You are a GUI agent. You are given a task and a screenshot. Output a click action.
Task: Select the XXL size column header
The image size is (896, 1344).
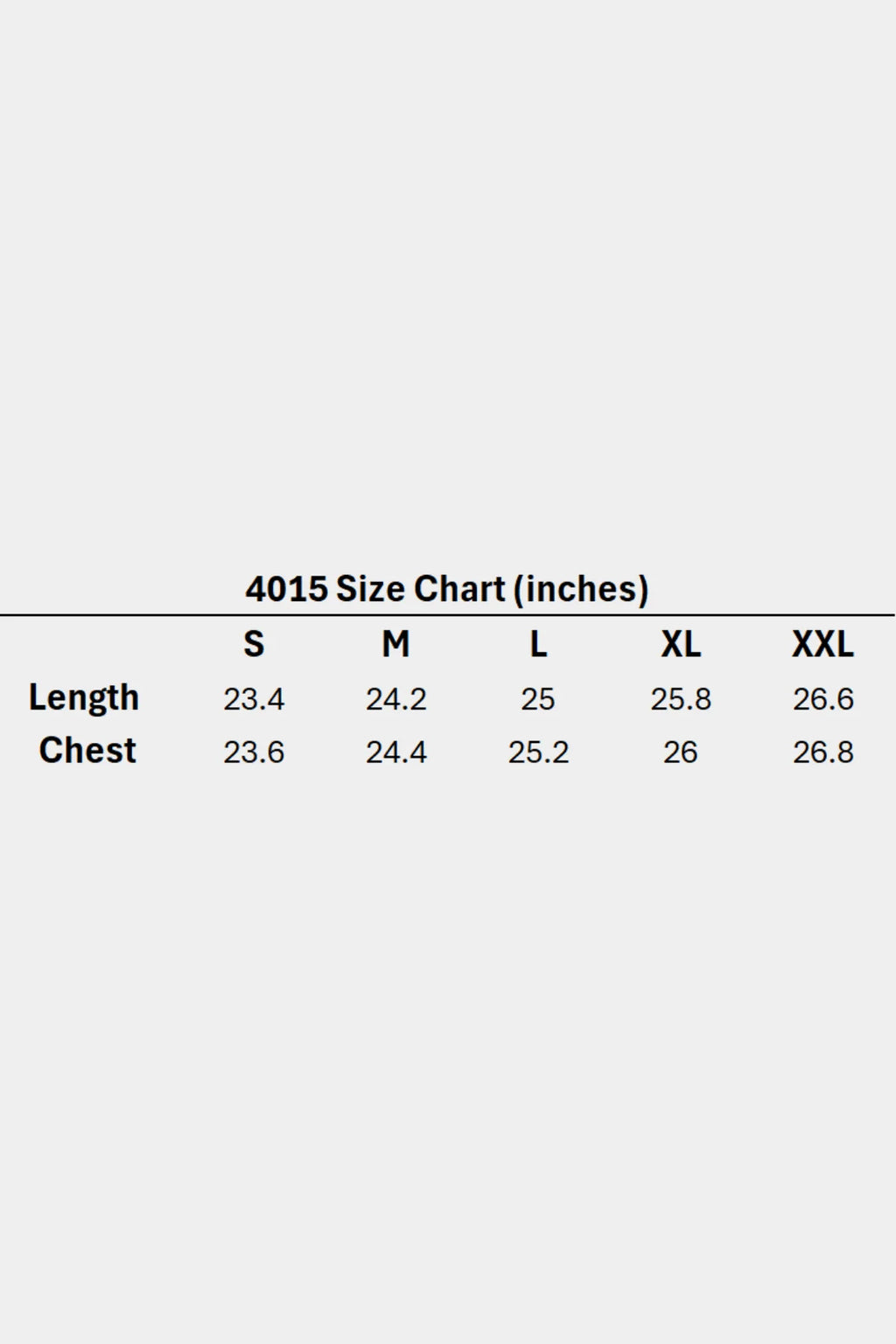(x=822, y=645)
